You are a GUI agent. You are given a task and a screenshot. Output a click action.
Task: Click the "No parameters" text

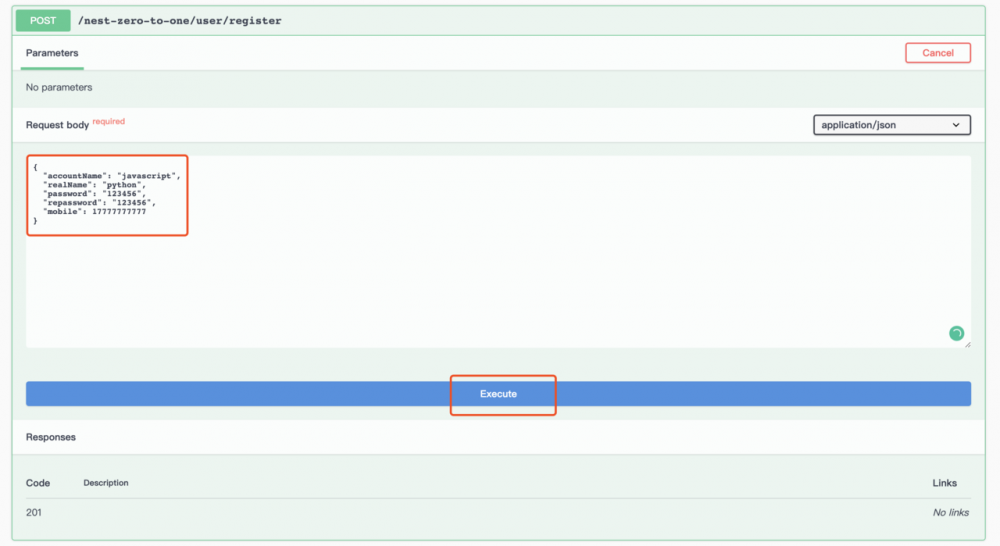(x=59, y=87)
